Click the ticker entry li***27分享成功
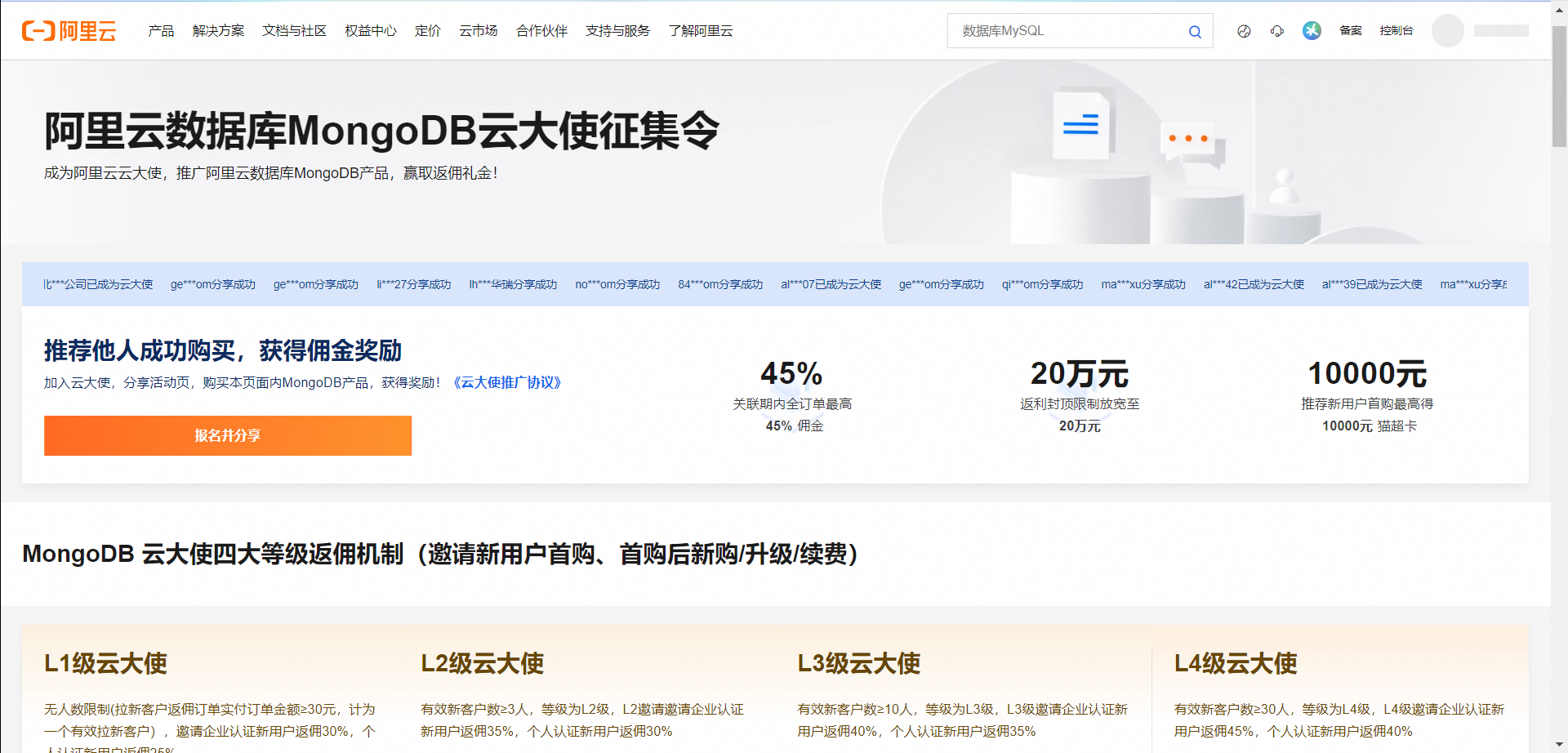Image resolution: width=1568 pixels, height=753 pixels. [413, 284]
